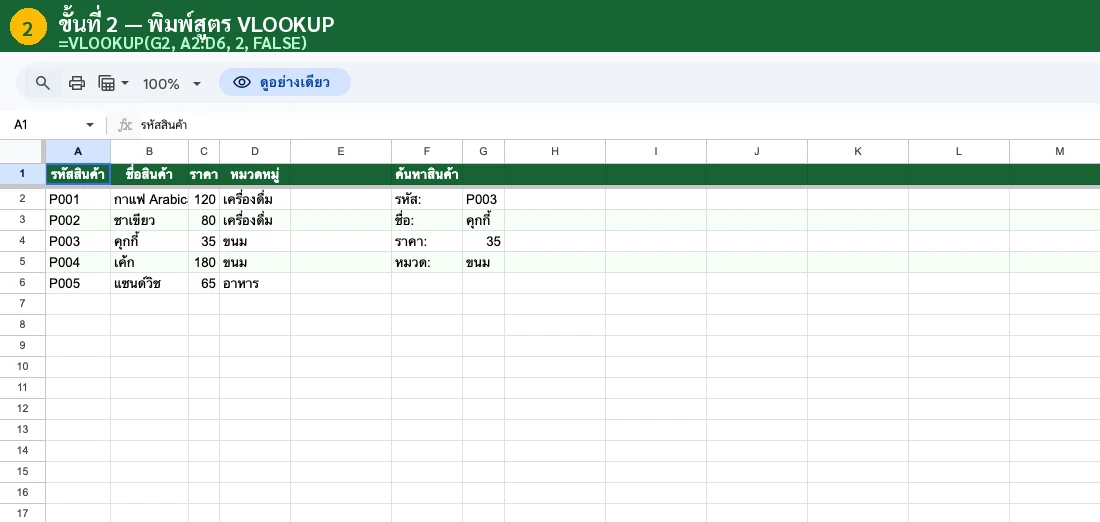The width and height of the screenshot is (1100, 522).
Task: Select cell D6 containing อาหาร
Action: click(255, 283)
